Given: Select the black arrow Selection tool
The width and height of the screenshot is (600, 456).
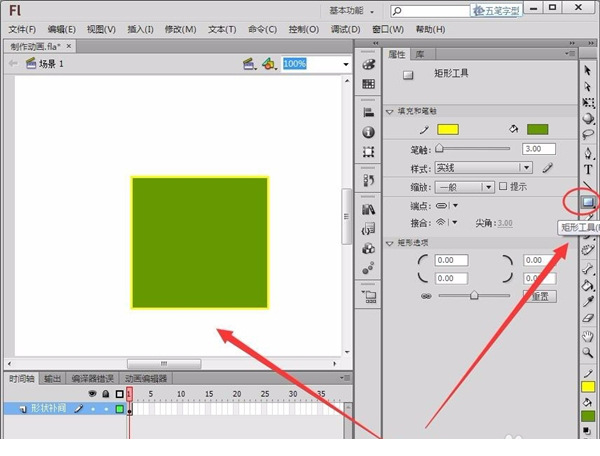Looking at the screenshot, I should [588, 70].
